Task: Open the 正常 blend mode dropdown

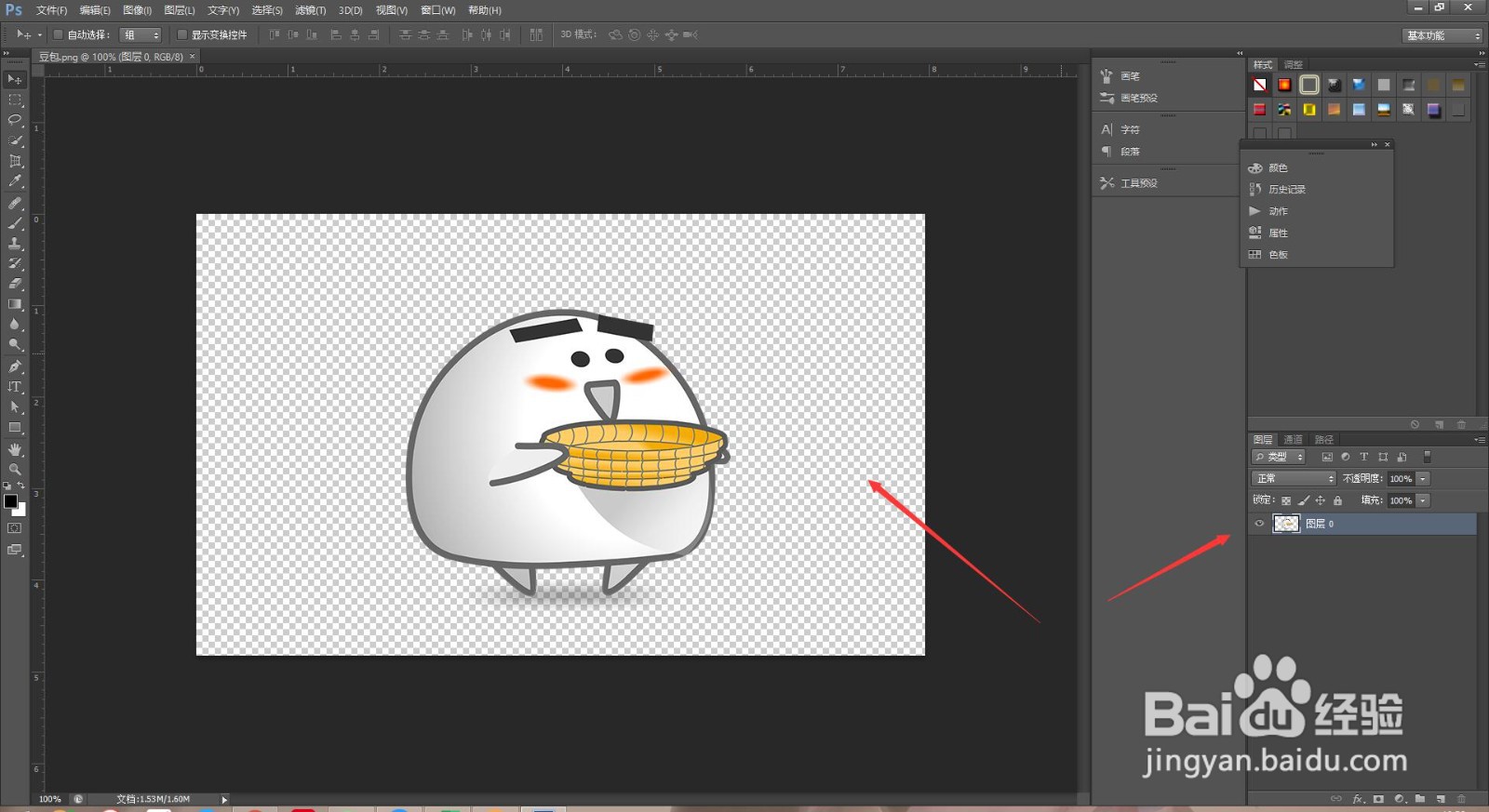Action: (1294, 478)
